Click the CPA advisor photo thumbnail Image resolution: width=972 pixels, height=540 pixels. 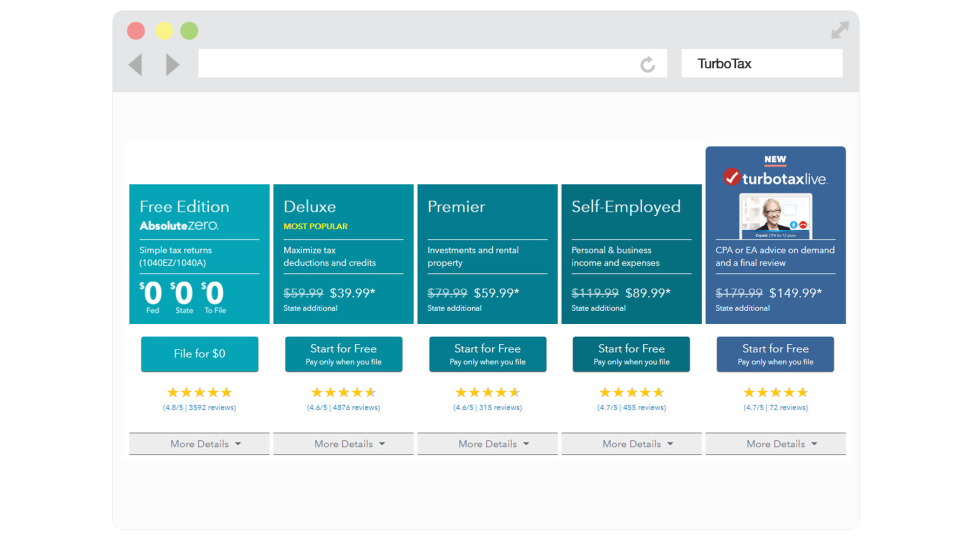[x=775, y=216]
